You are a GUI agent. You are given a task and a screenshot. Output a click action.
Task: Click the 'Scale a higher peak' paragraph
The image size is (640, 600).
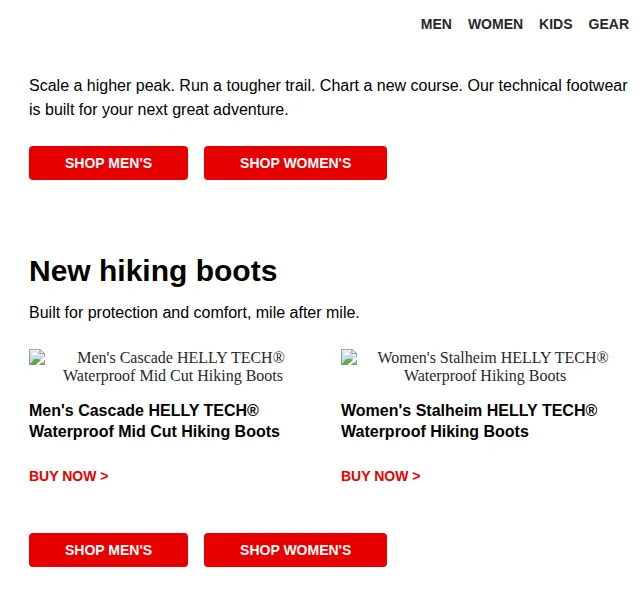point(328,98)
